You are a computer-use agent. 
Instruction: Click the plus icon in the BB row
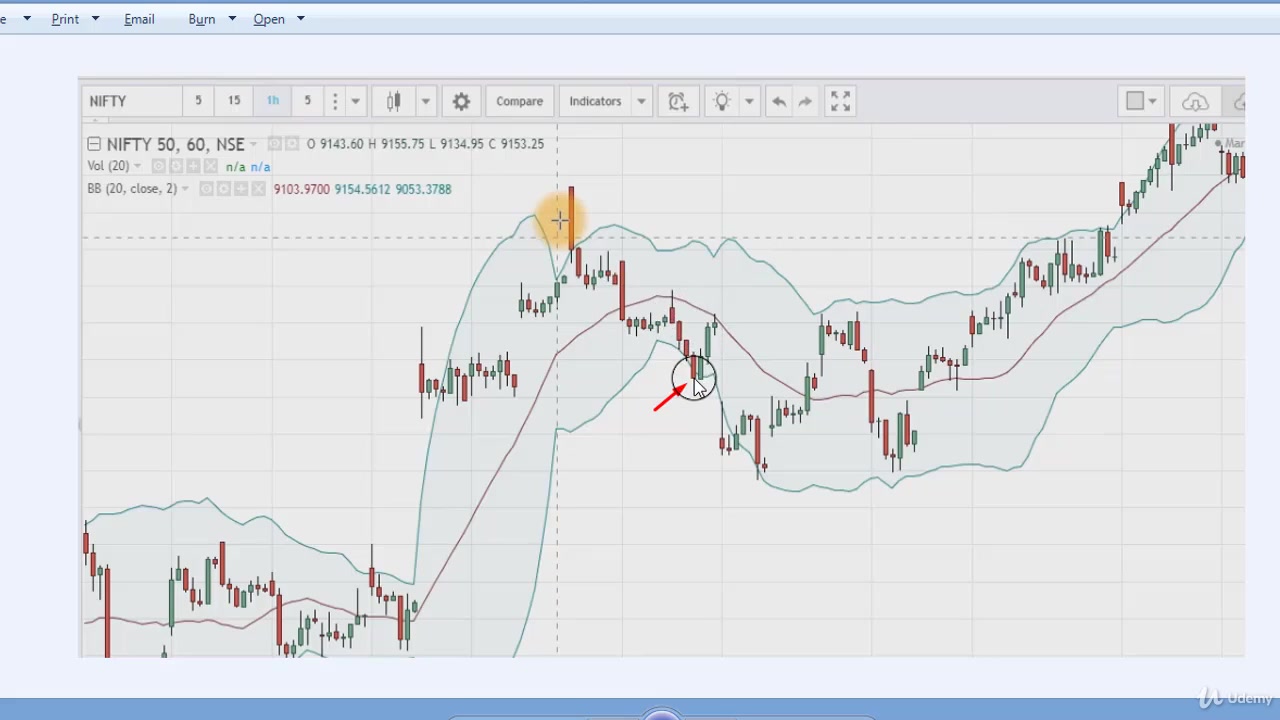[x=240, y=189]
